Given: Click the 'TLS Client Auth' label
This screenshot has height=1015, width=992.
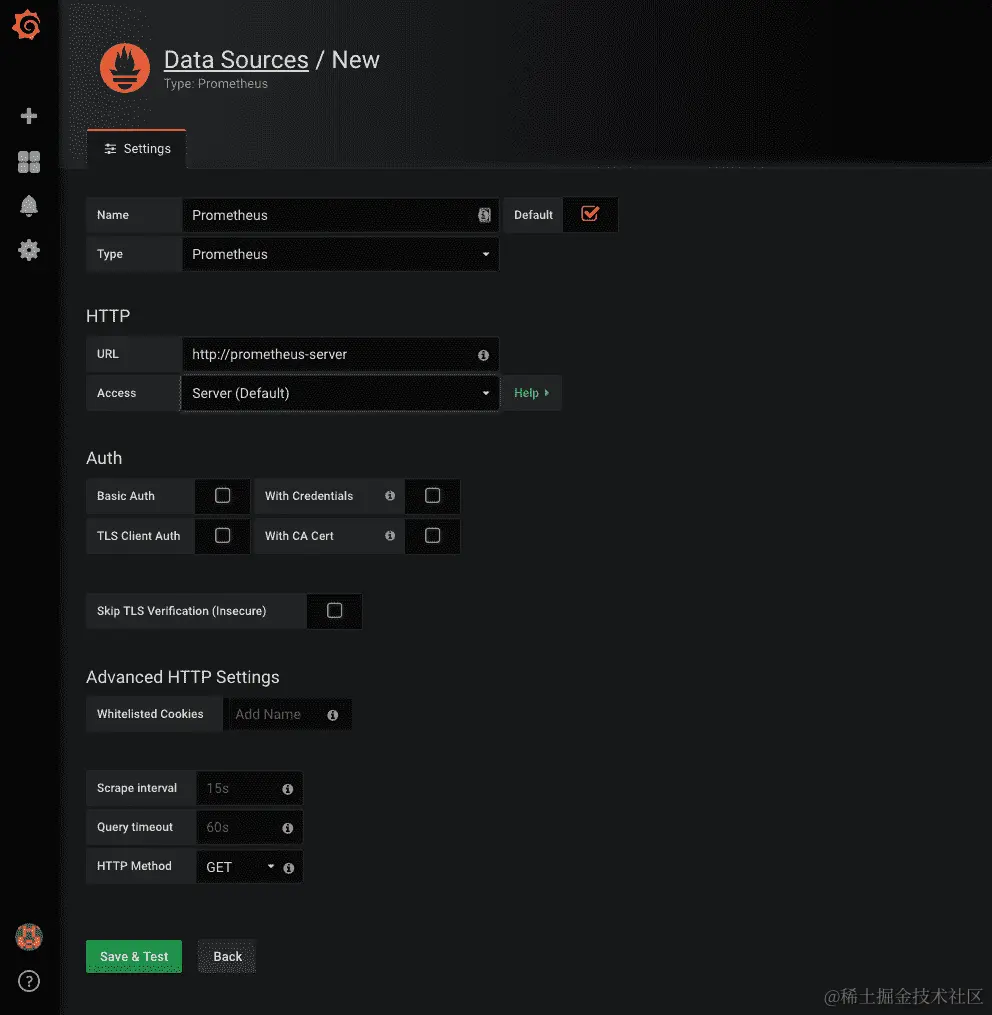Looking at the screenshot, I should [139, 536].
